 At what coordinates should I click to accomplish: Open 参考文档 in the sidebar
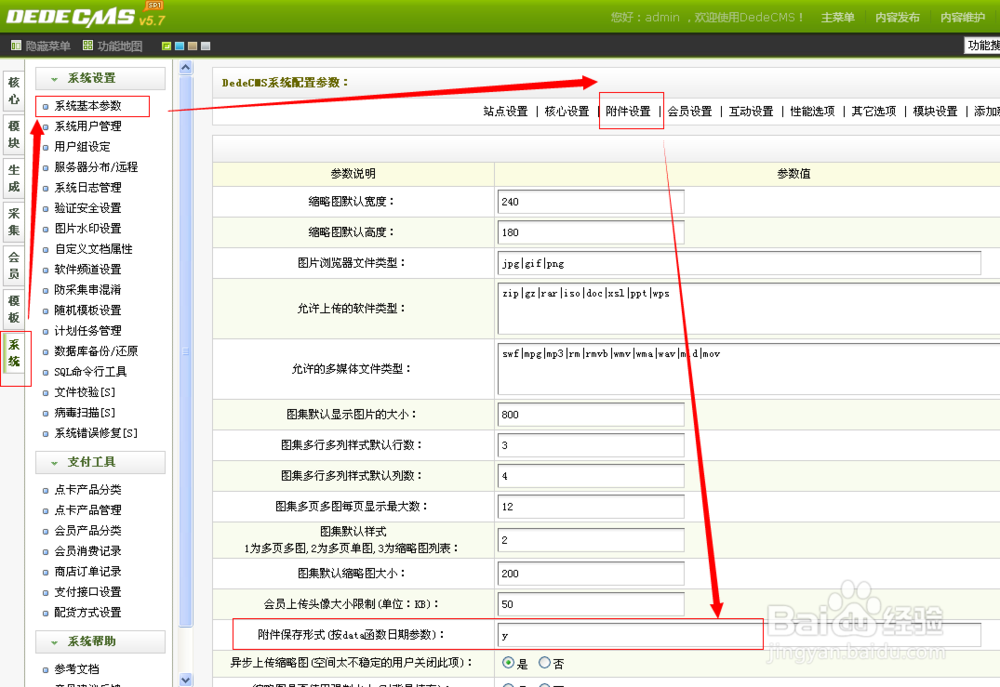77,669
